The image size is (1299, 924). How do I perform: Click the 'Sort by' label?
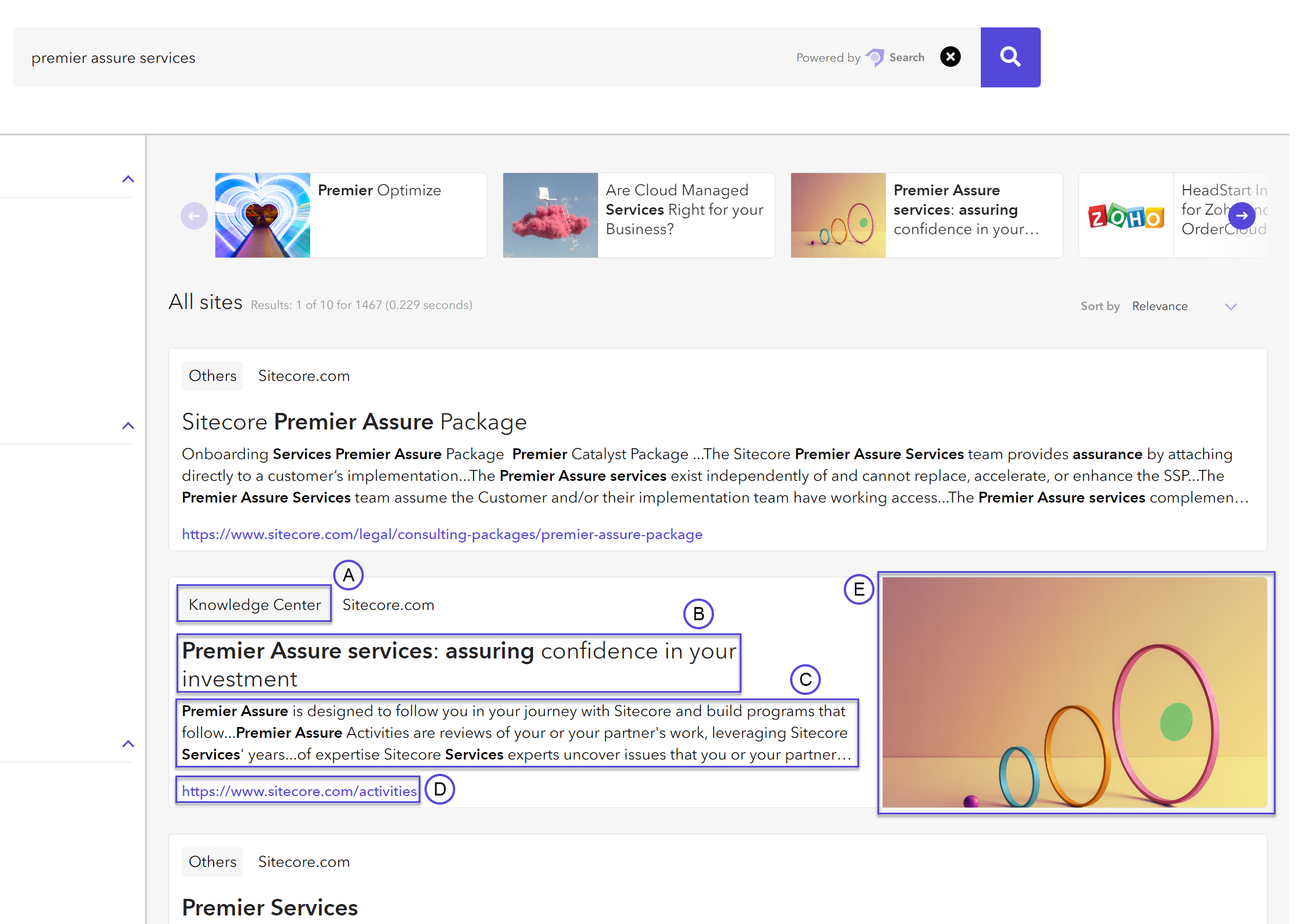coord(1100,306)
